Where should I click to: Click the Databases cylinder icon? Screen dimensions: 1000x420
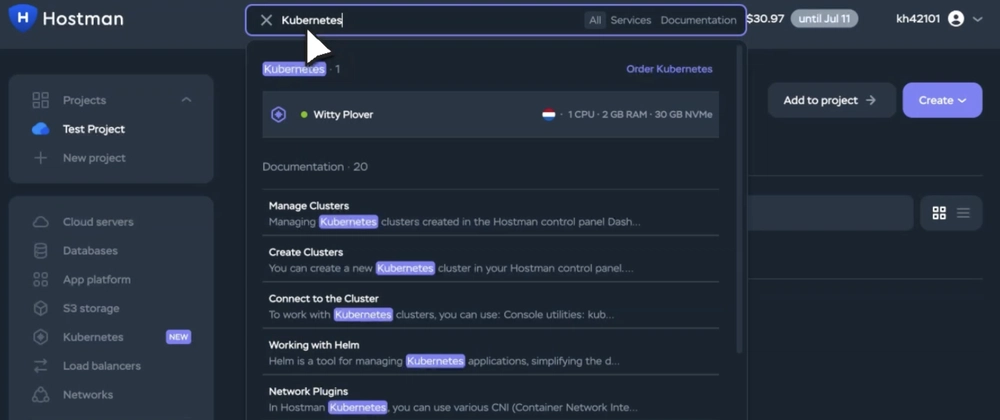(x=41, y=250)
